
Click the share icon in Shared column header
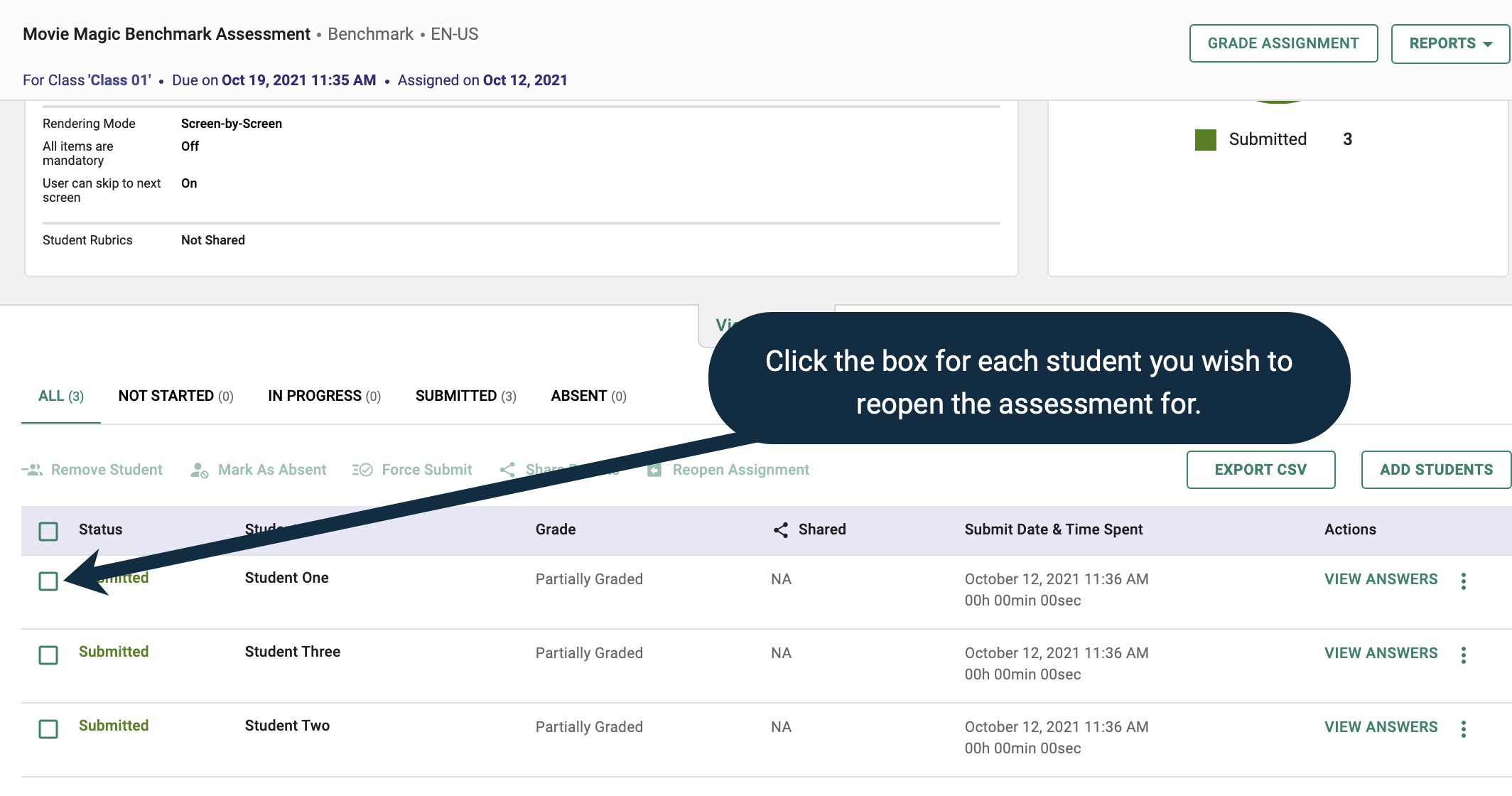pyautogui.click(x=781, y=529)
